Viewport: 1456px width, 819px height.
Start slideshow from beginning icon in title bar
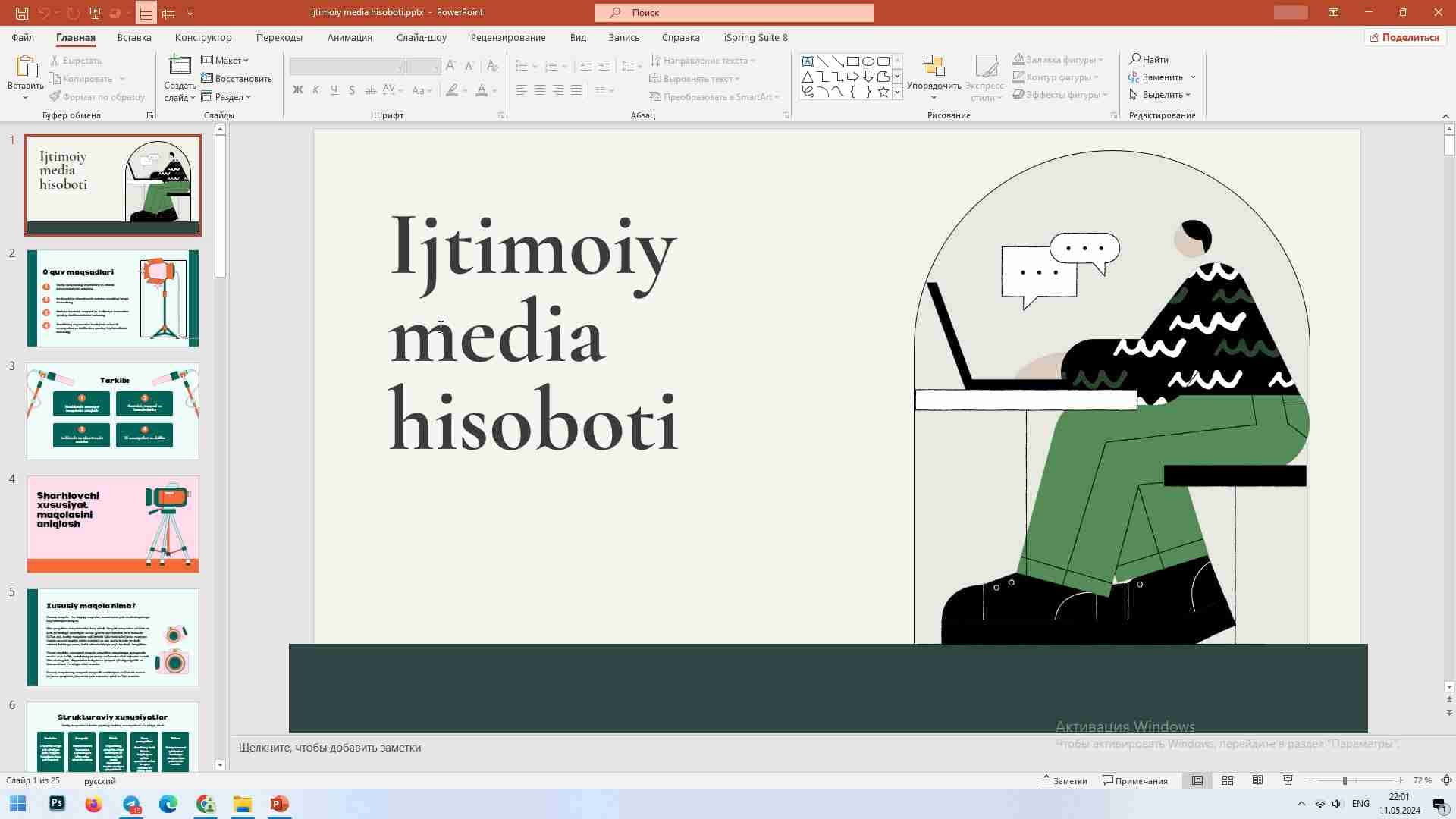coord(95,13)
